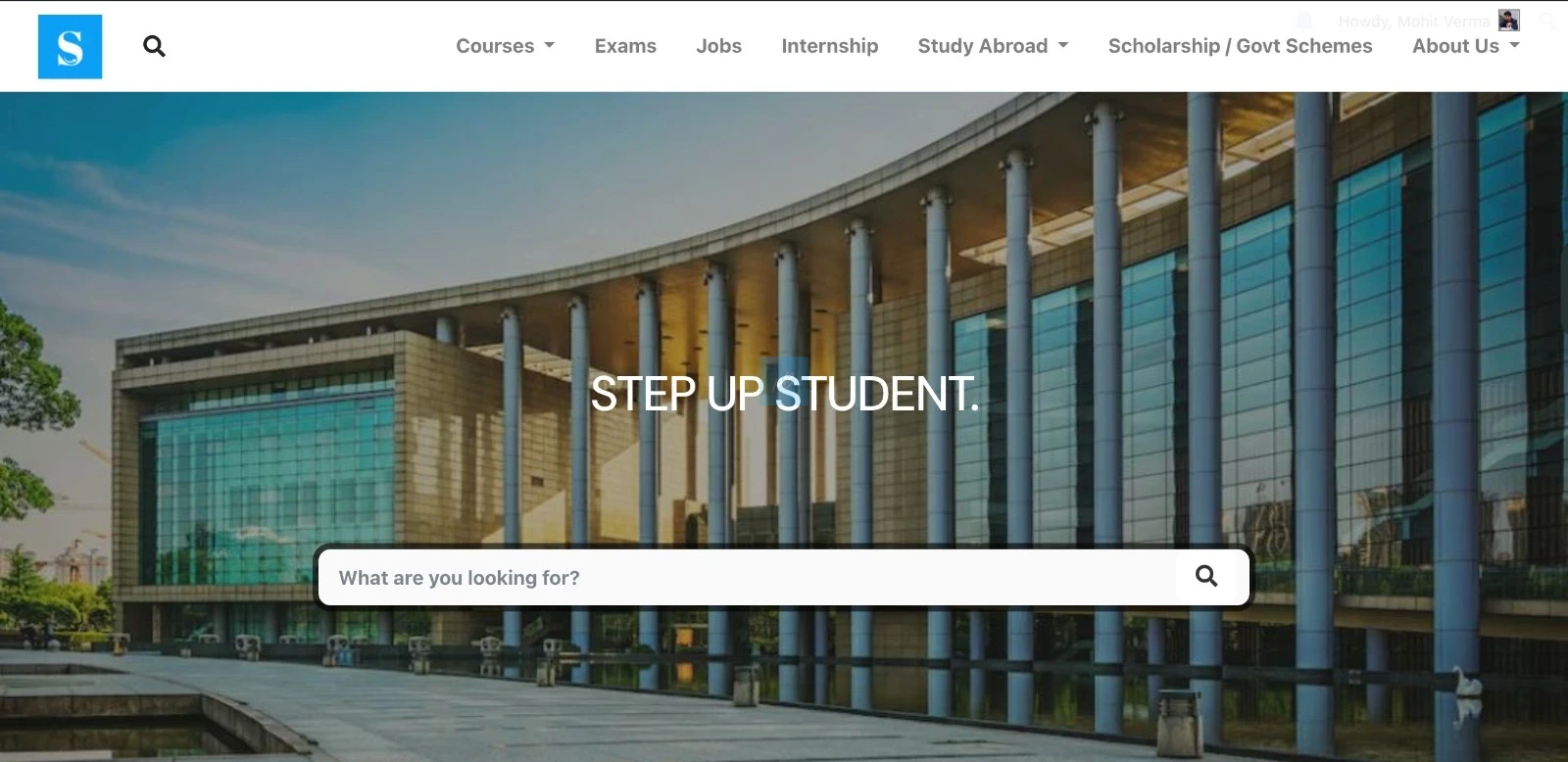The width and height of the screenshot is (1568, 762).
Task: Click the STEP UP STUDENT hero heading
Action: [784, 394]
